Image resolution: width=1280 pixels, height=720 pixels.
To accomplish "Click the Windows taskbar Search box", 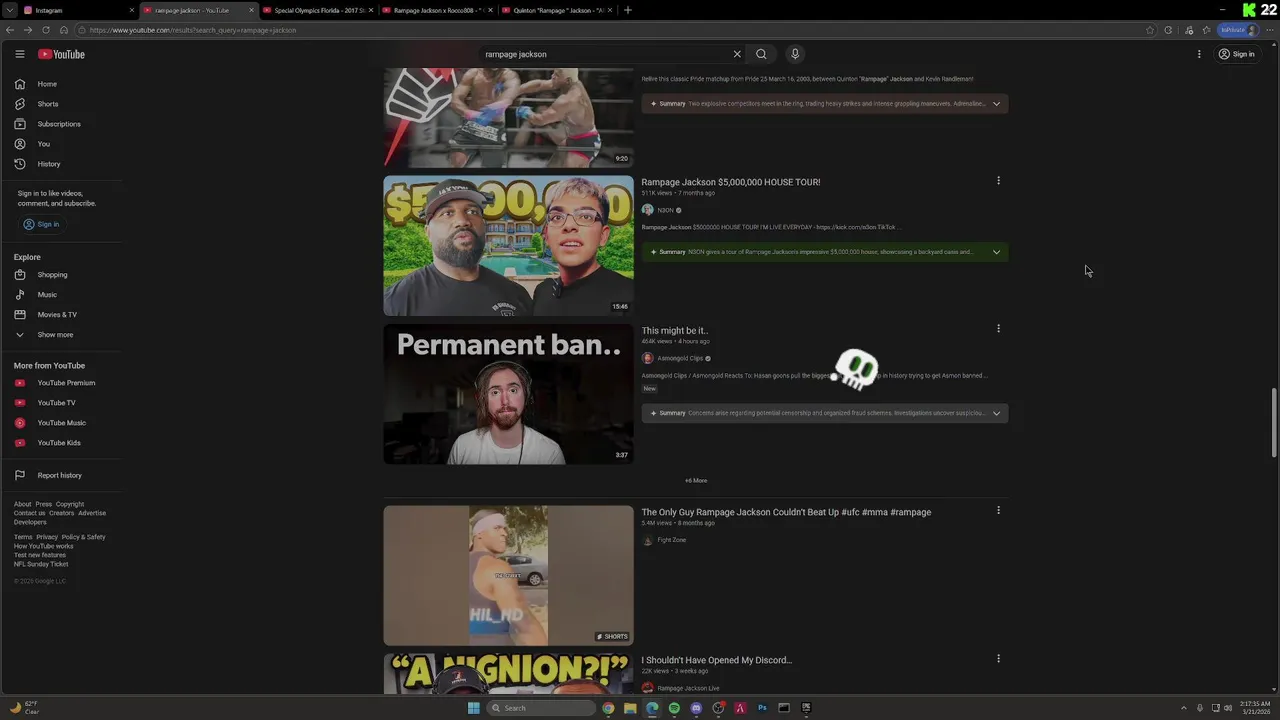I will click(541, 708).
